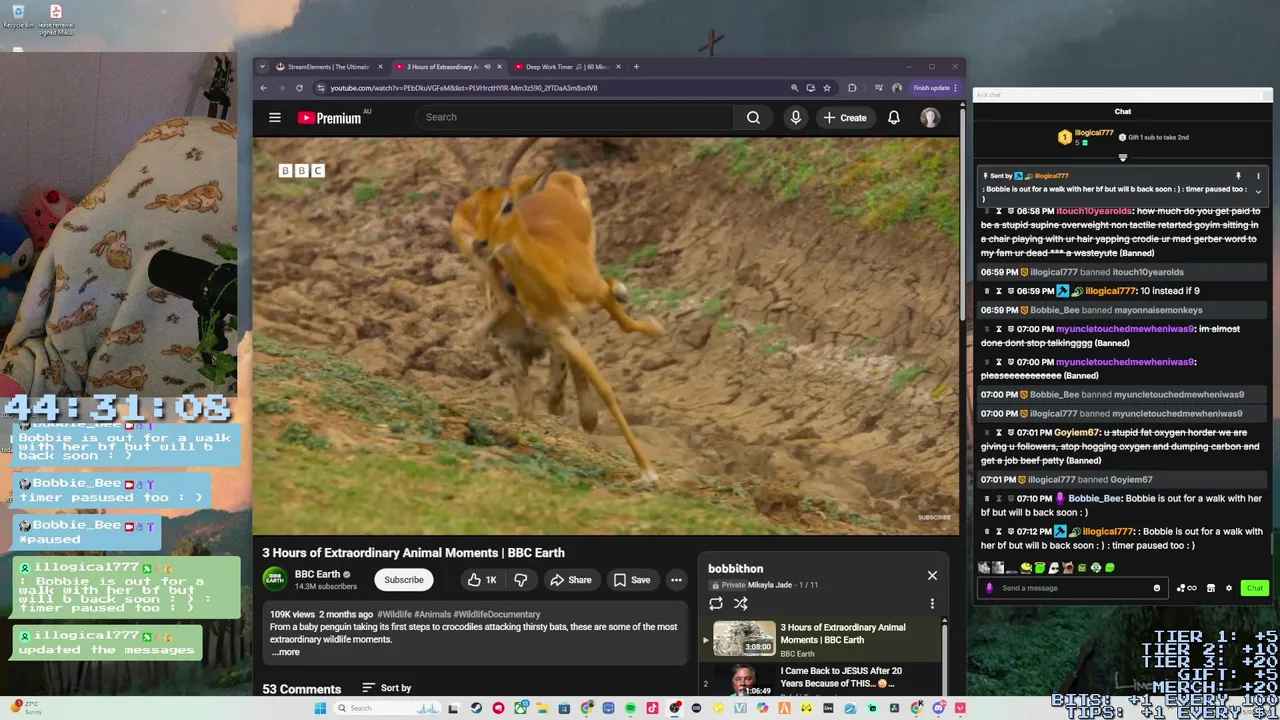This screenshot has width=1280, height=720.
Task: Open the Windows Start button
Action: pyautogui.click(x=320, y=708)
